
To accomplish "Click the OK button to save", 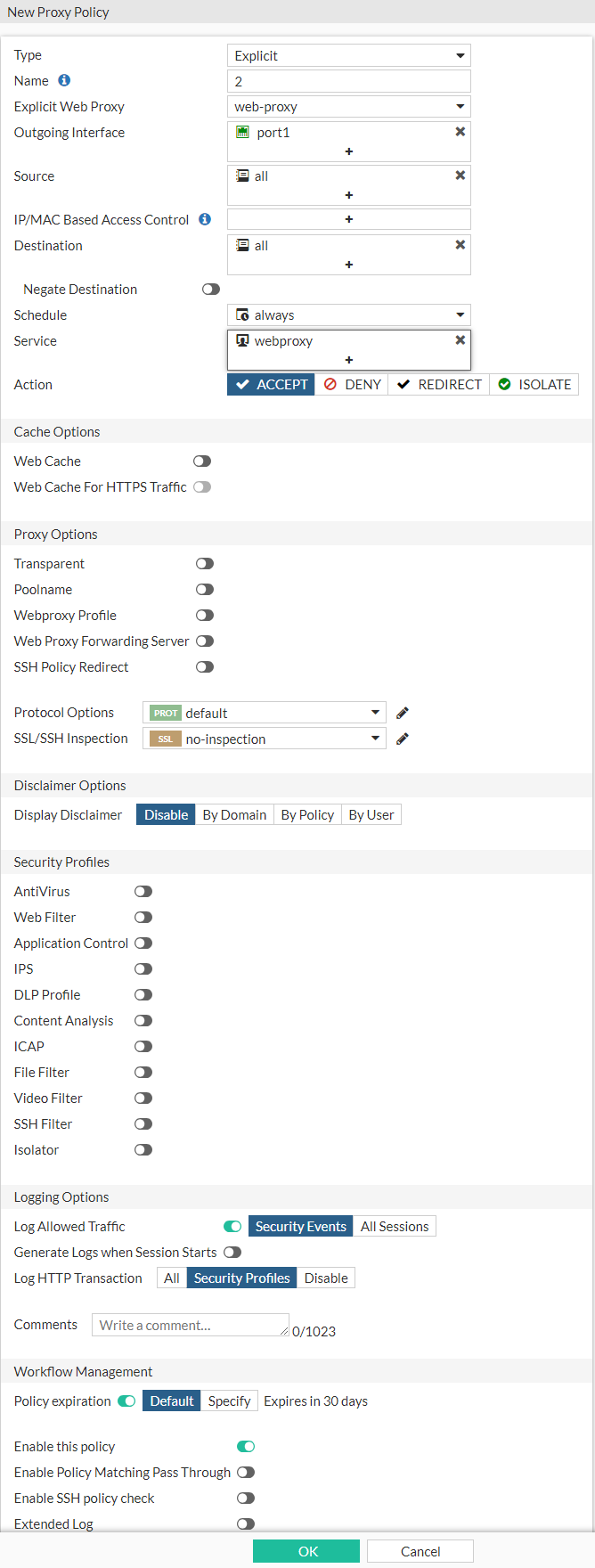I will click(306, 1543).
